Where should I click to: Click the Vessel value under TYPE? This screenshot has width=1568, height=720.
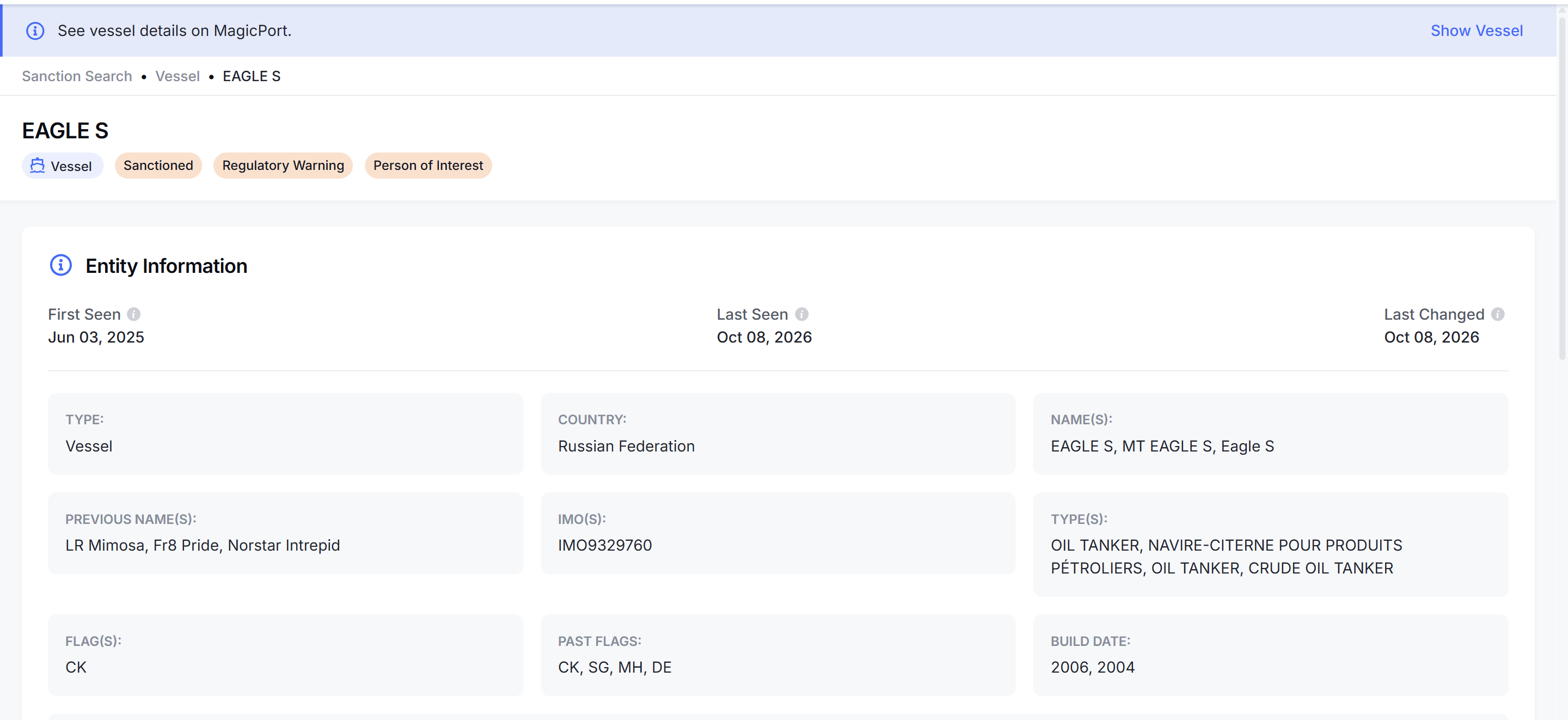(x=89, y=447)
